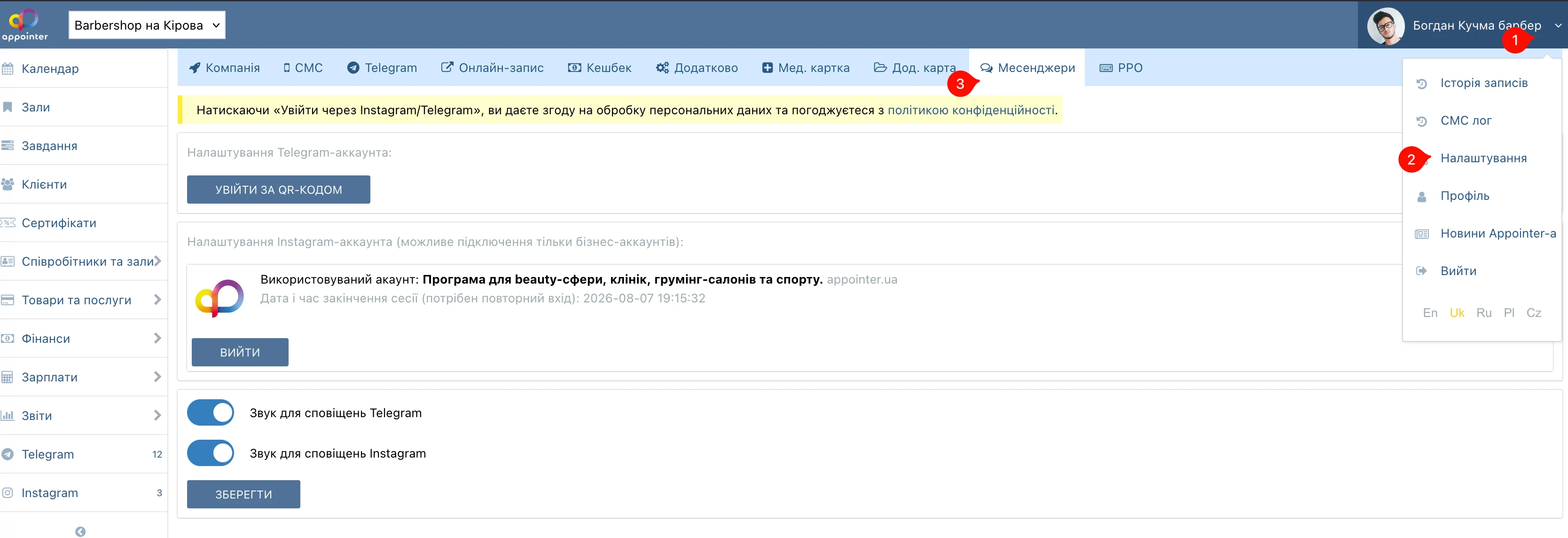The image size is (1568, 538).
Task: Expand Товари та послуги submenu chevron
Action: pyautogui.click(x=157, y=299)
